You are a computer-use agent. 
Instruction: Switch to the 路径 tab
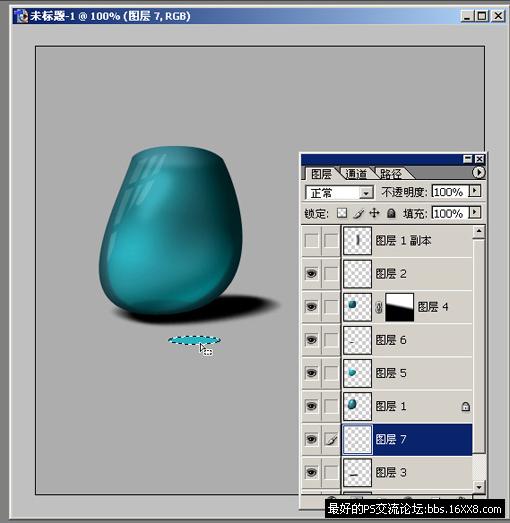(391, 174)
